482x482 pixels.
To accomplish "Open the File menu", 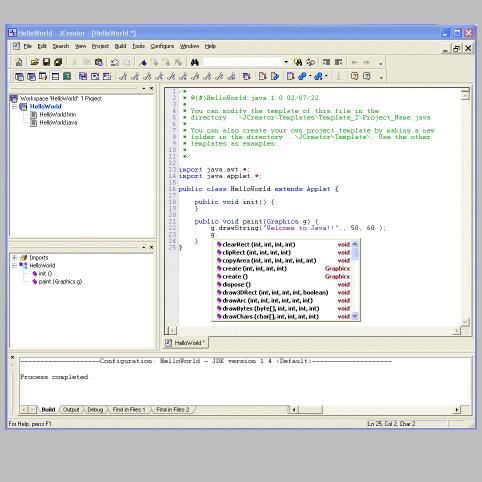I will pyautogui.click(x=28, y=46).
